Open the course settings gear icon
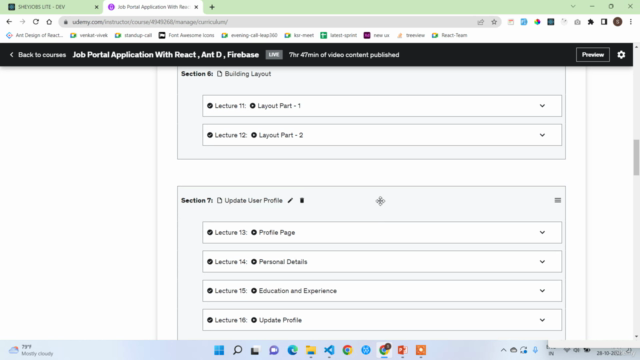This screenshot has height=360, width=640. [621, 55]
